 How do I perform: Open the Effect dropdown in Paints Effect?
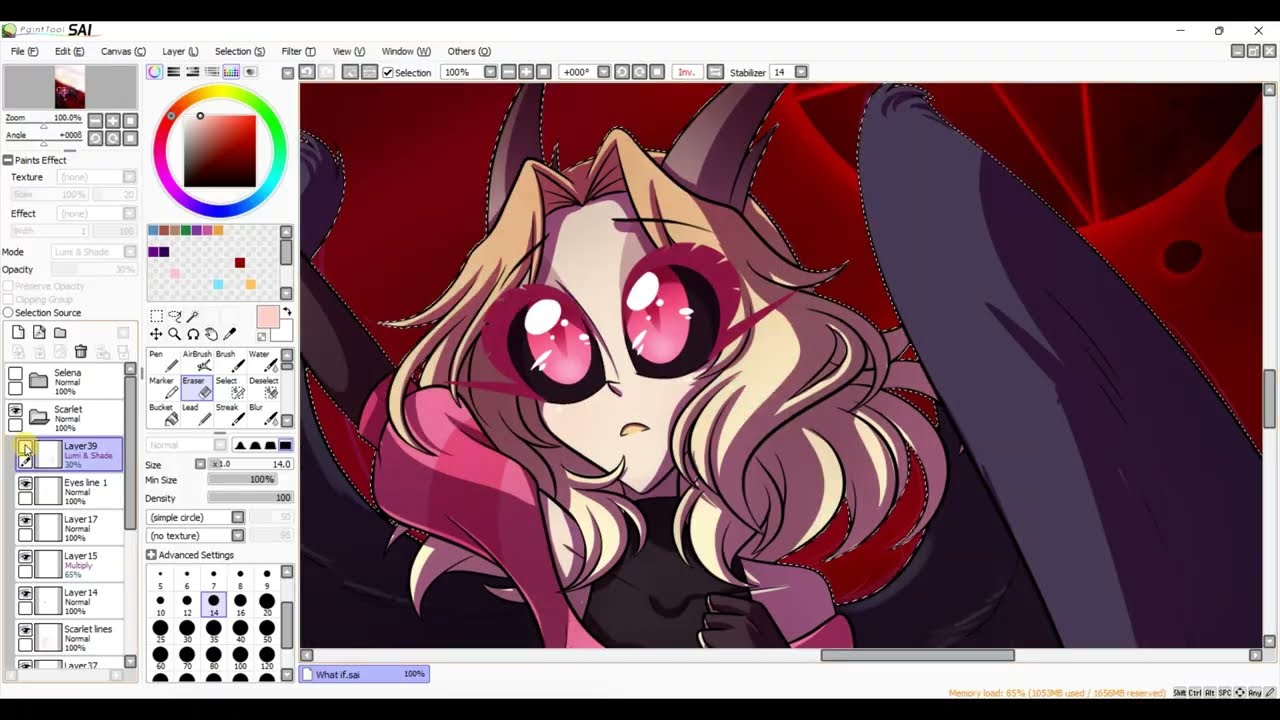click(x=129, y=213)
